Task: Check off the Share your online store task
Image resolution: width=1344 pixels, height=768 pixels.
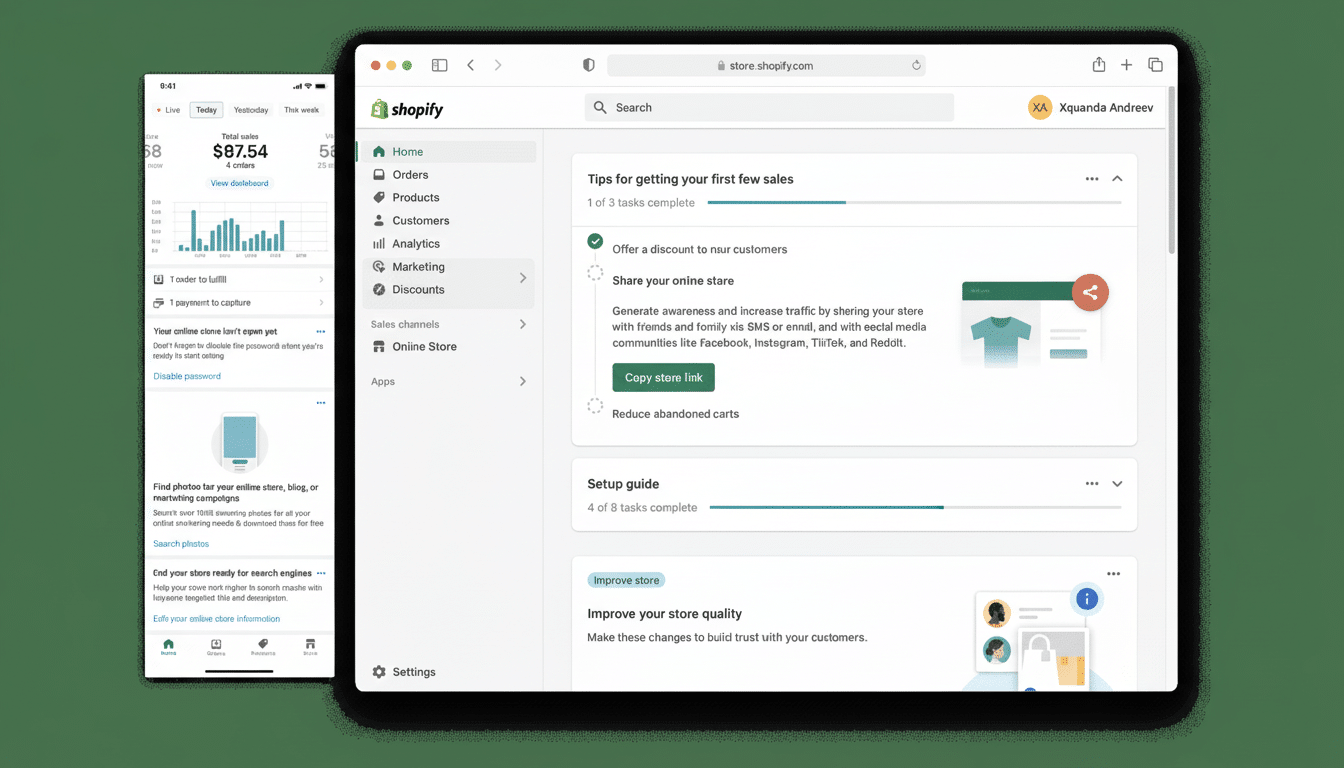Action: pyautogui.click(x=595, y=272)
